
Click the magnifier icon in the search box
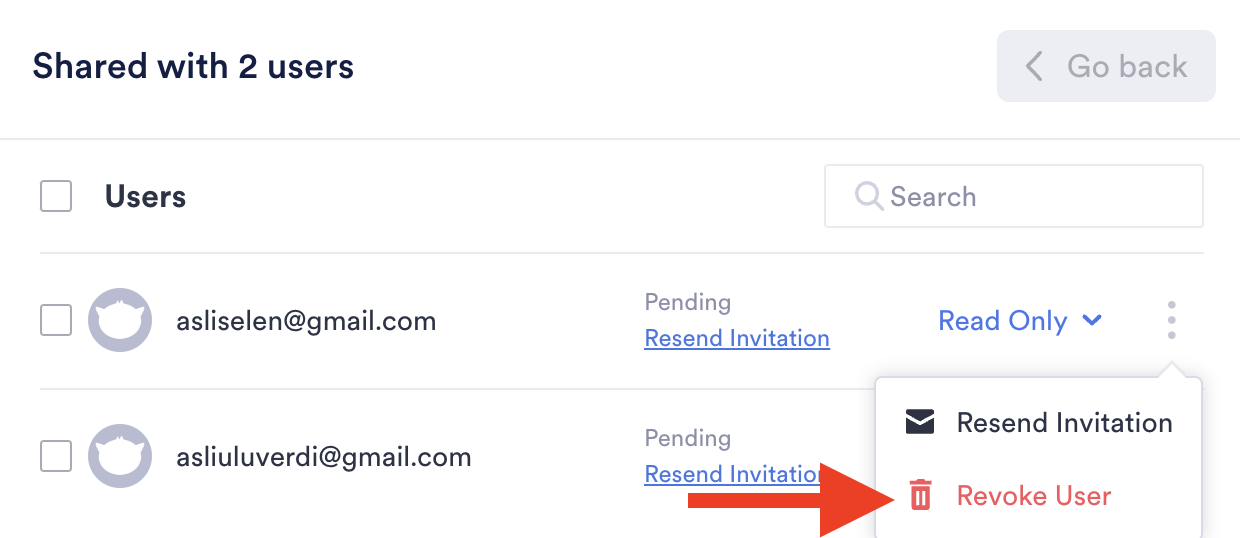(x=868, y=196)
